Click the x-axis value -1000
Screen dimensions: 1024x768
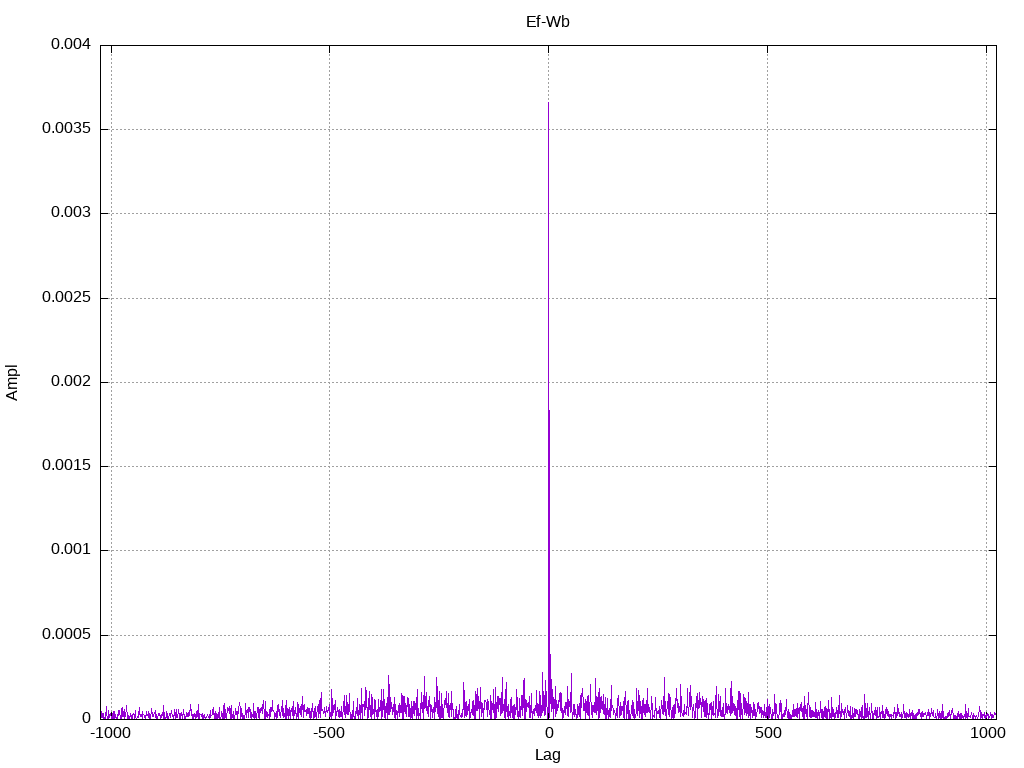pos(110,733)
